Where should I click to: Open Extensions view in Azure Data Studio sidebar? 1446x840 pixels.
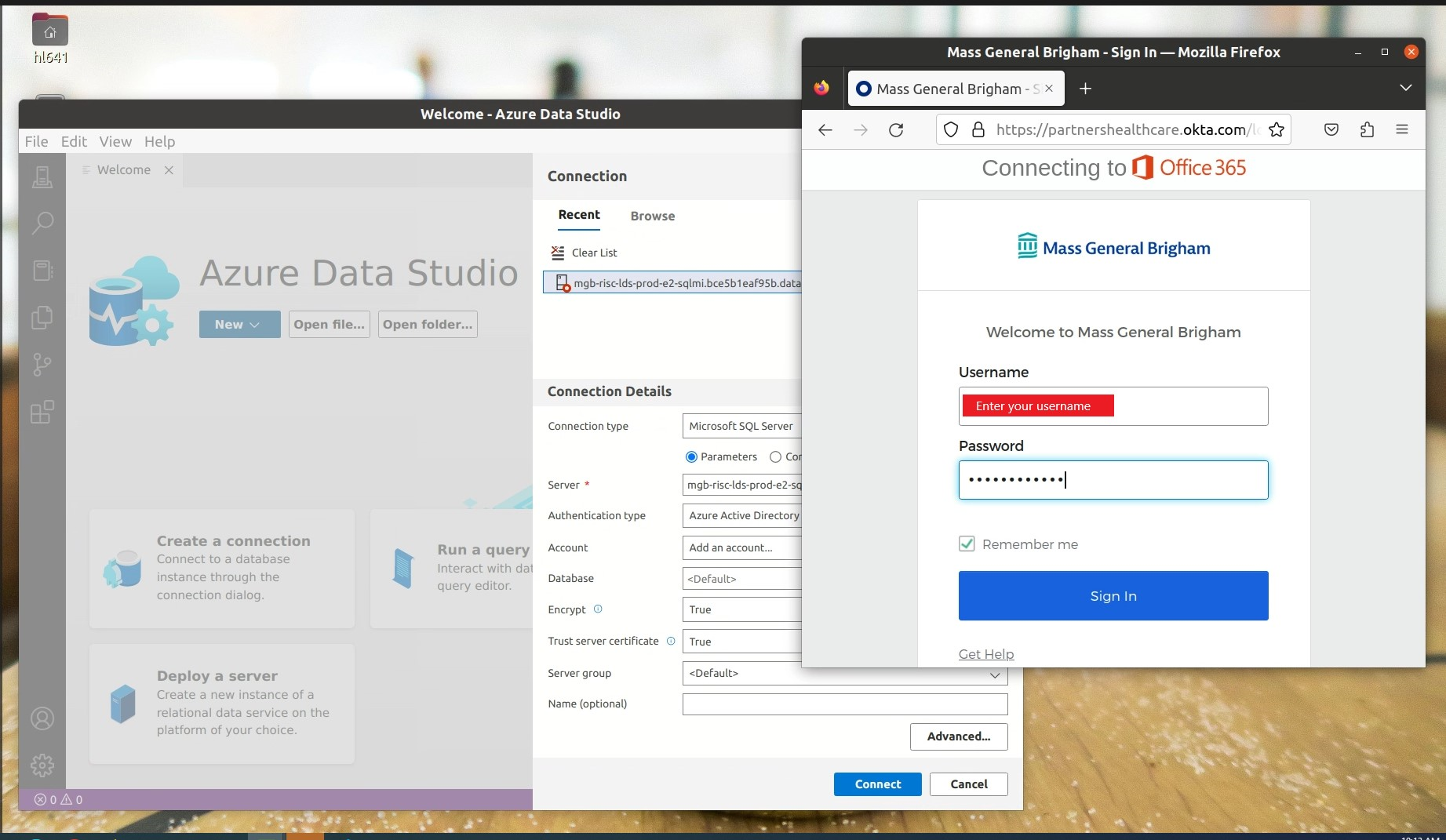pos(42,412)
